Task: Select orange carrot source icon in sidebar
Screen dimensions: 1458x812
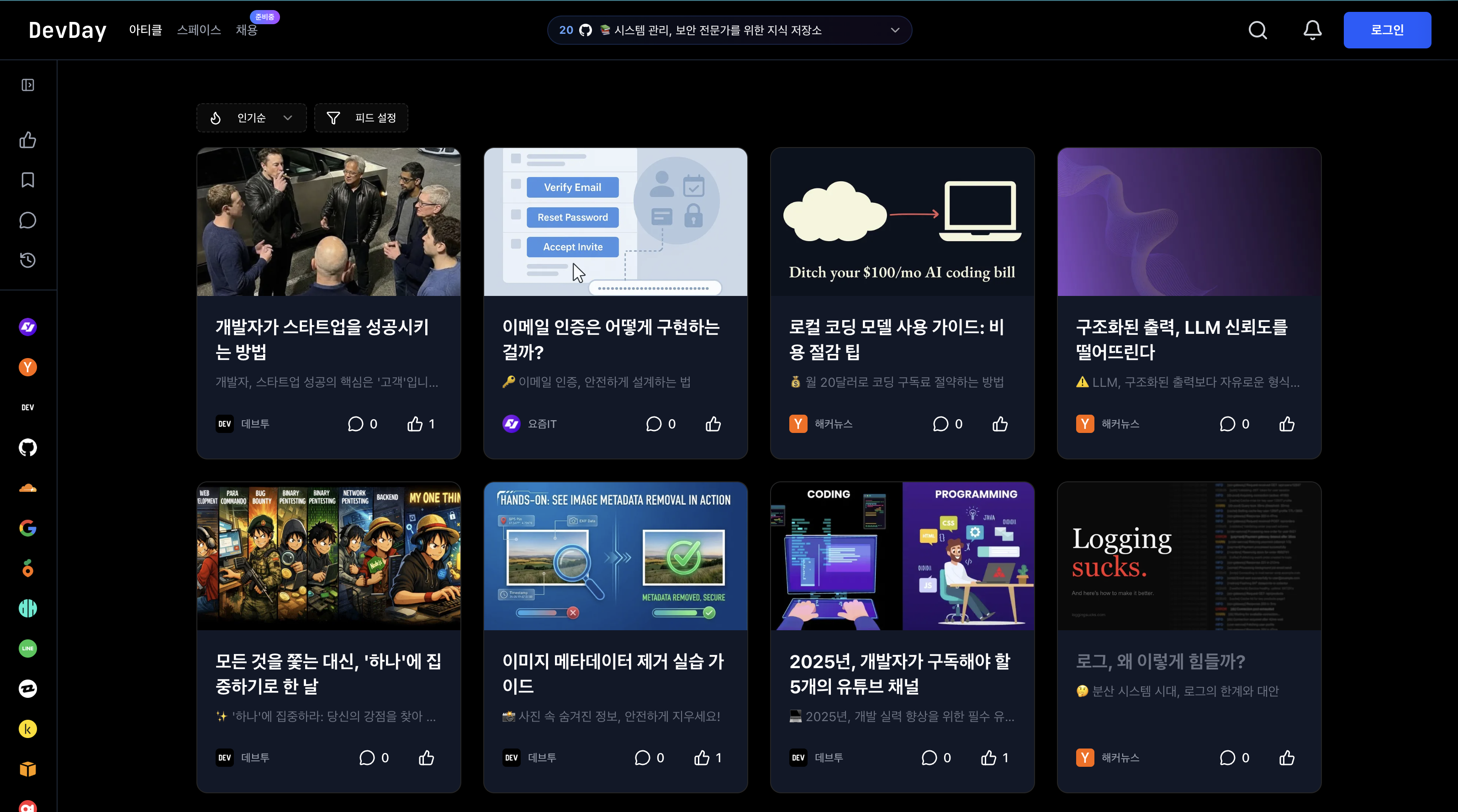Action: pos(28,568)
